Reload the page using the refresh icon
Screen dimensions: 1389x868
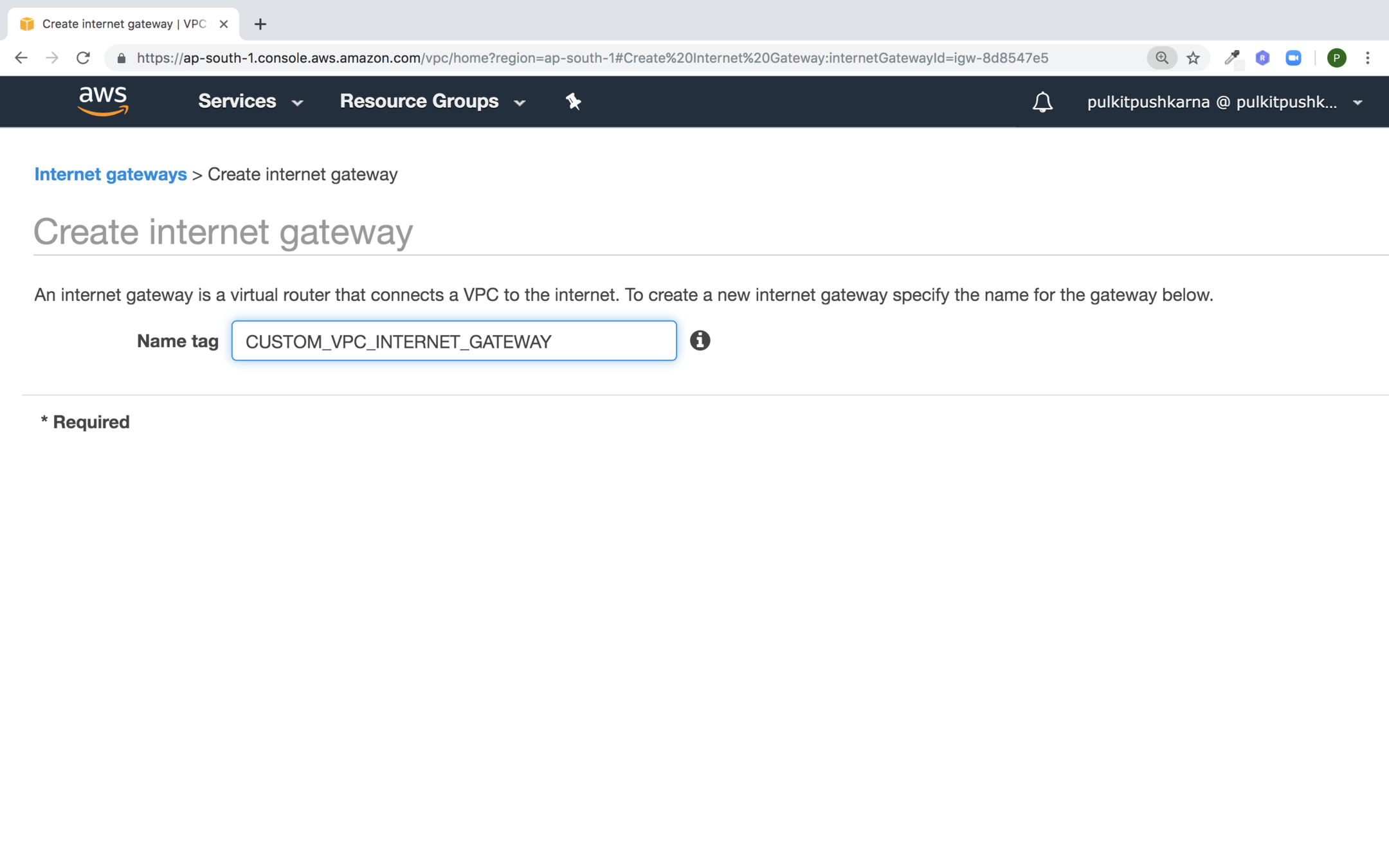[83, 58]
